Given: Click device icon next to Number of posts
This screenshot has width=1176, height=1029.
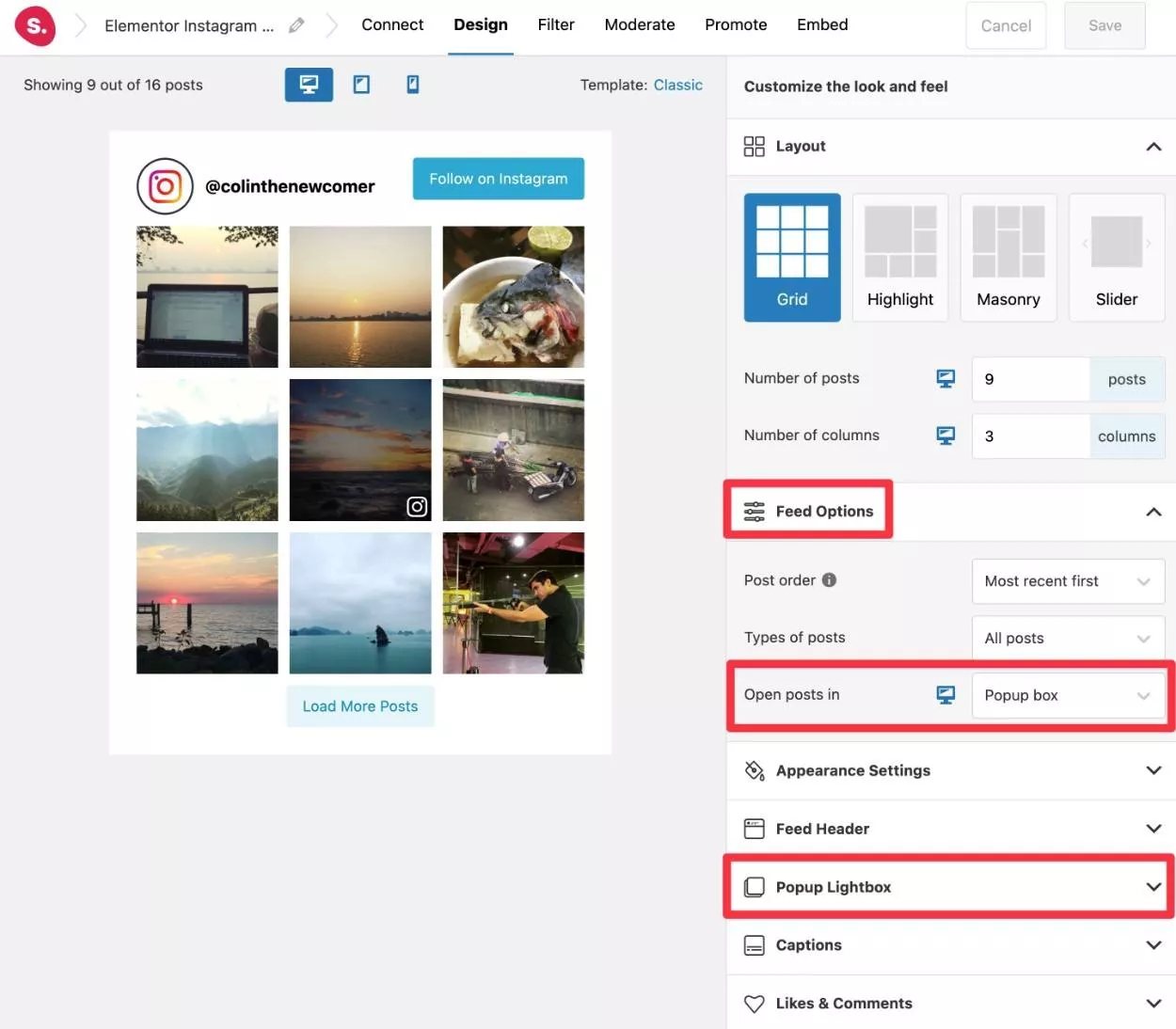Looking at the screenshot, I should [x=946, y=378].
